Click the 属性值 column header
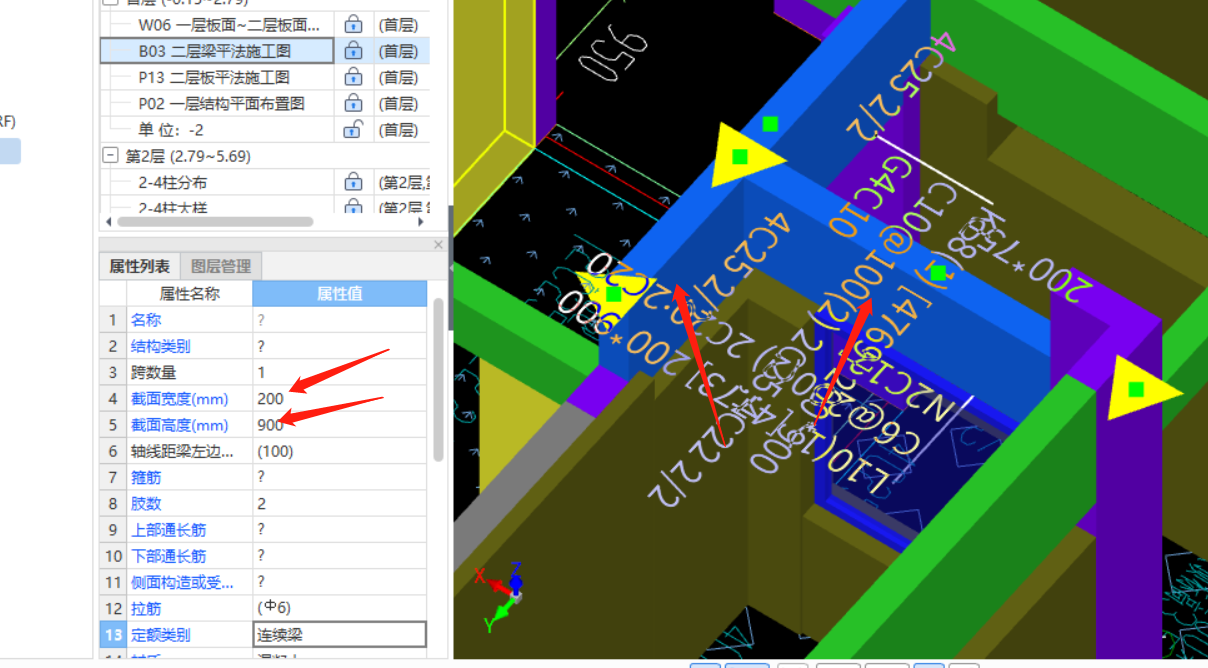Image resolution: width=1208 pixels, height=668 pixels. coord(340,294)
